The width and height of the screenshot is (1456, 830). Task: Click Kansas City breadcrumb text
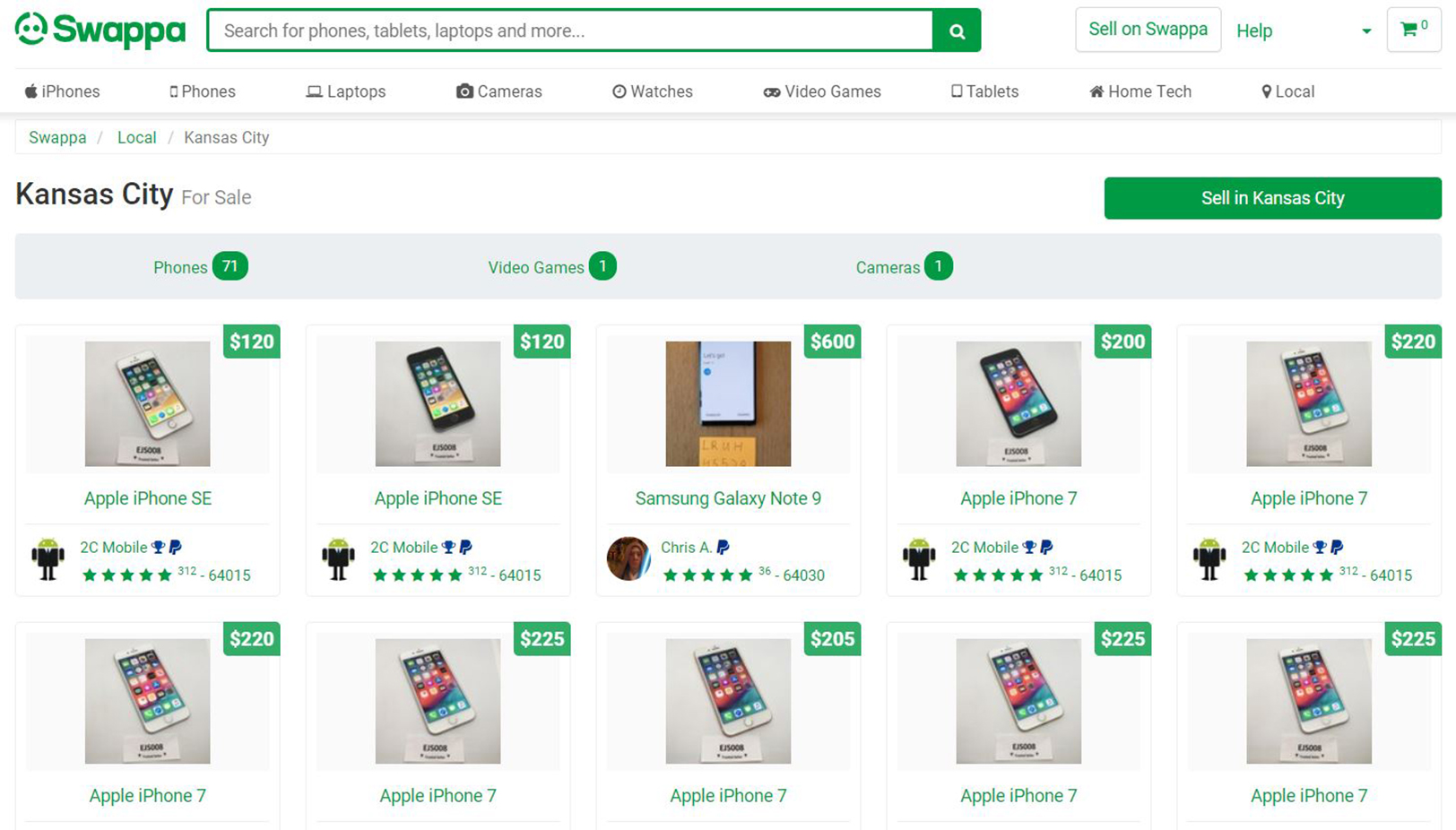(227, 138)
